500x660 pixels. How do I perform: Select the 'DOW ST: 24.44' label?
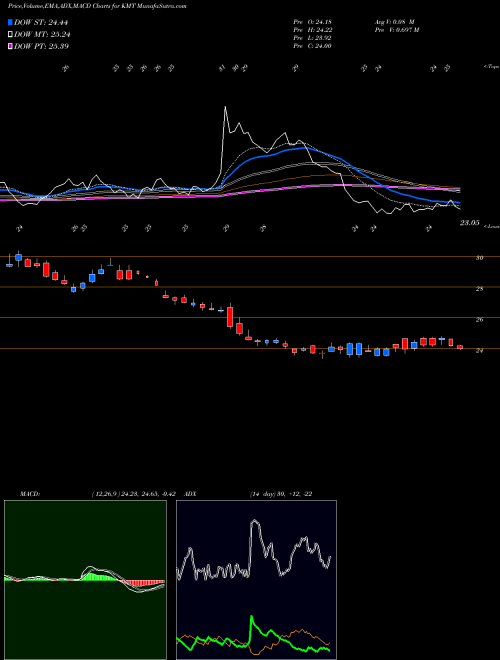41,23
